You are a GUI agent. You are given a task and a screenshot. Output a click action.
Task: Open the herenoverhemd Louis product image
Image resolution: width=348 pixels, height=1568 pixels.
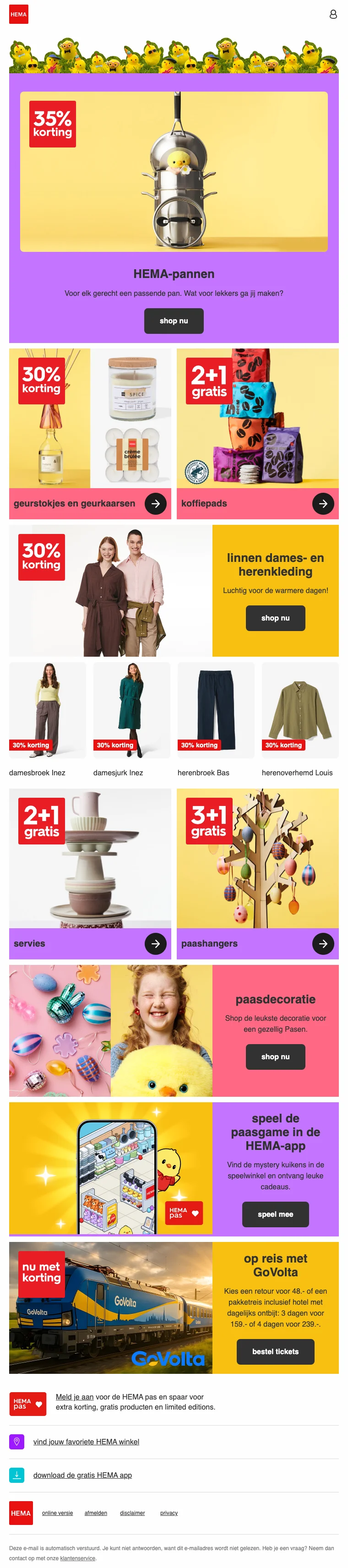point(300,710)
